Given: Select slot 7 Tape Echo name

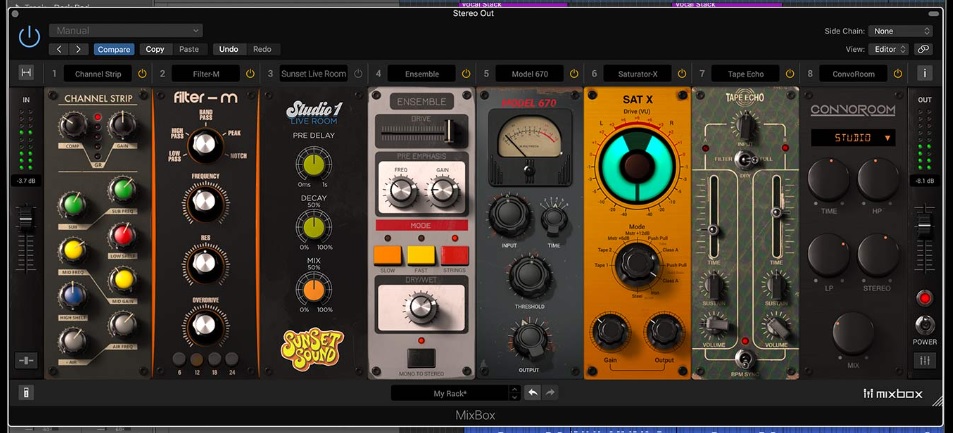Looking at the screenshot, I should 746,74.
